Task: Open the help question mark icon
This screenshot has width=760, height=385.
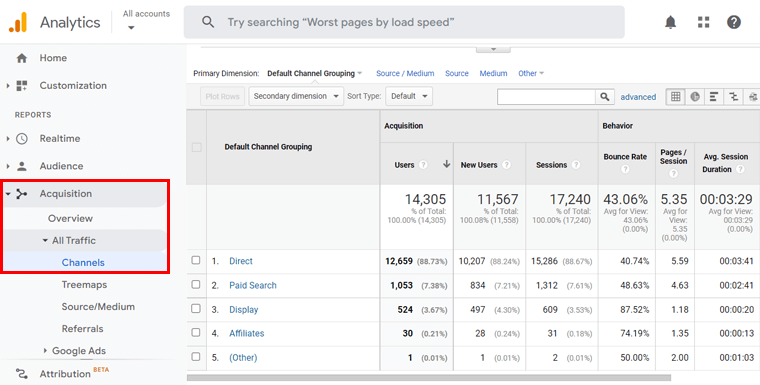Action: point(734,22)
